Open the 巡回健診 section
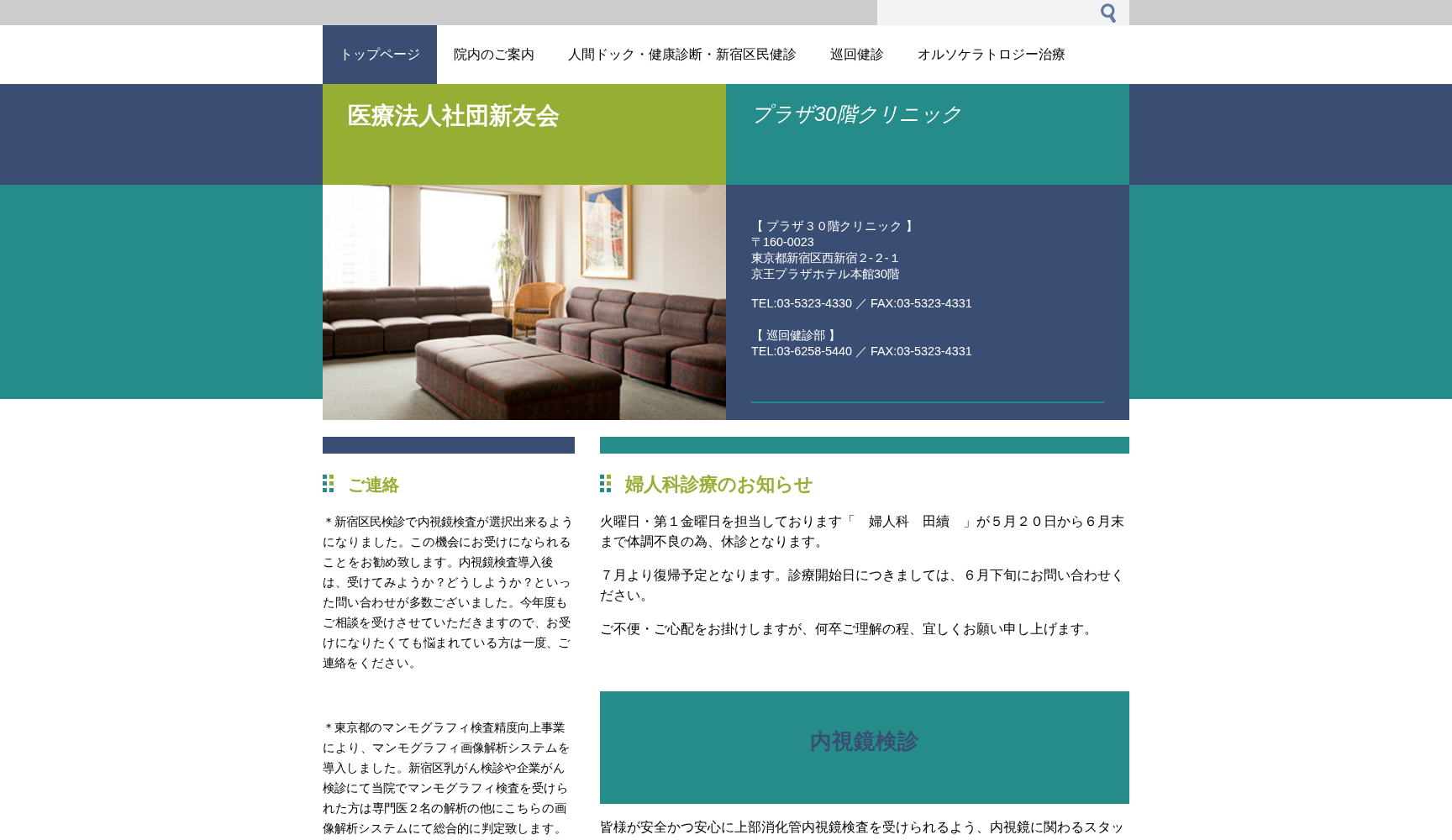The image size is (1452, 840). coord(857,54)
